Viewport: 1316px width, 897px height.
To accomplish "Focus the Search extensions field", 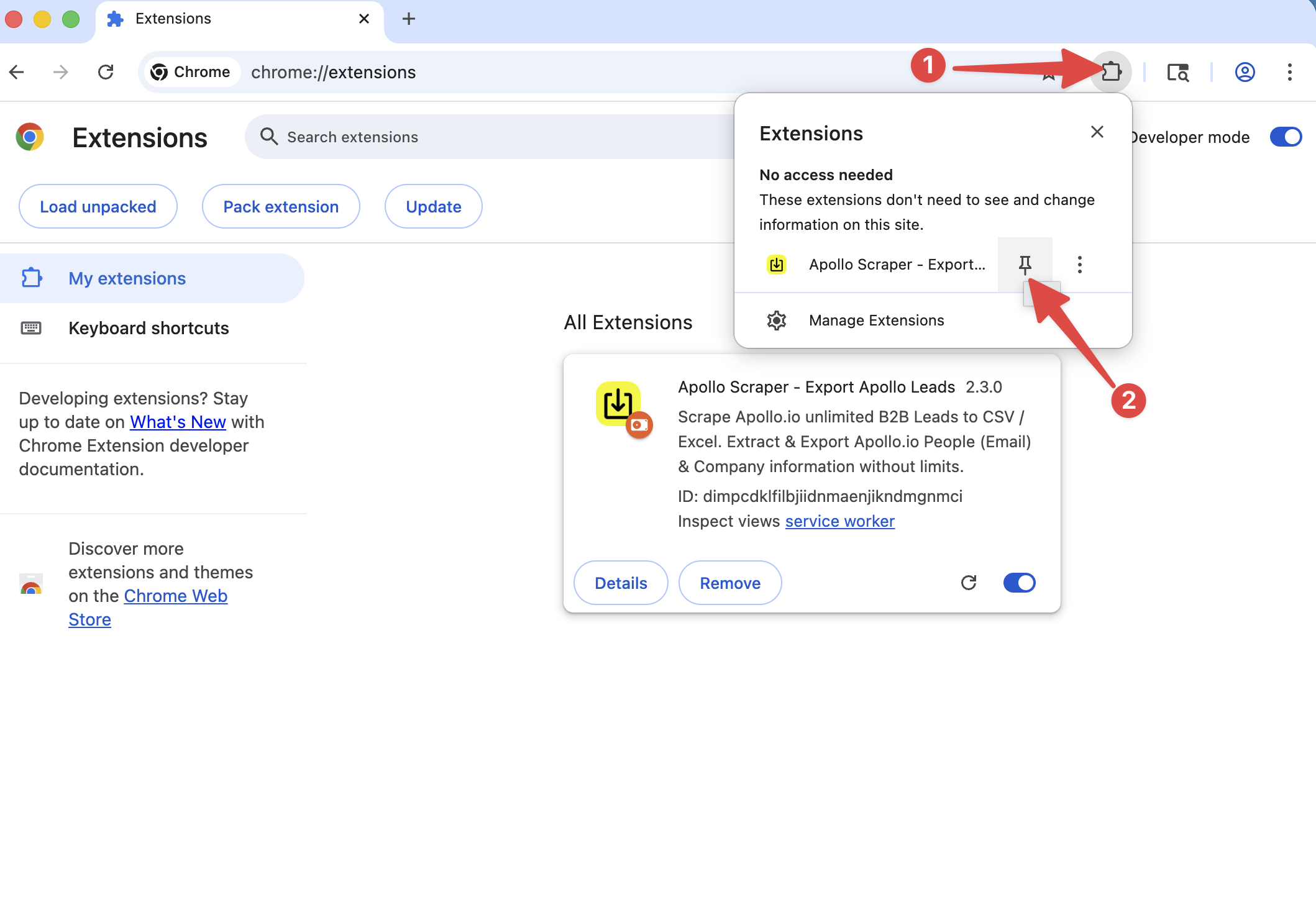I will (491, 137).
